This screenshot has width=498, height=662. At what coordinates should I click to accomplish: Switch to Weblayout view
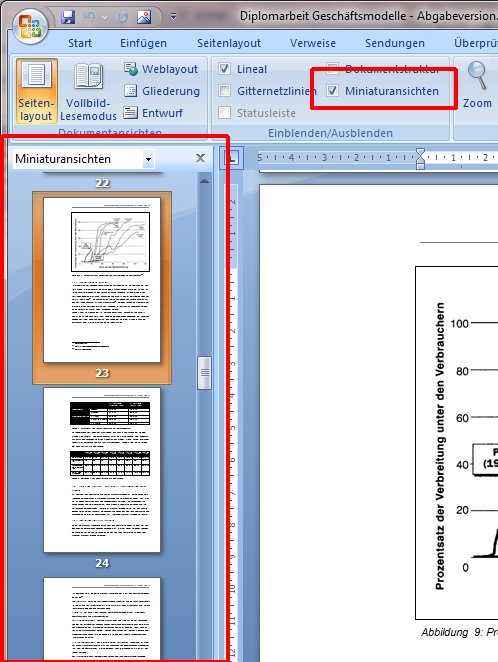[x=161, y=69]
